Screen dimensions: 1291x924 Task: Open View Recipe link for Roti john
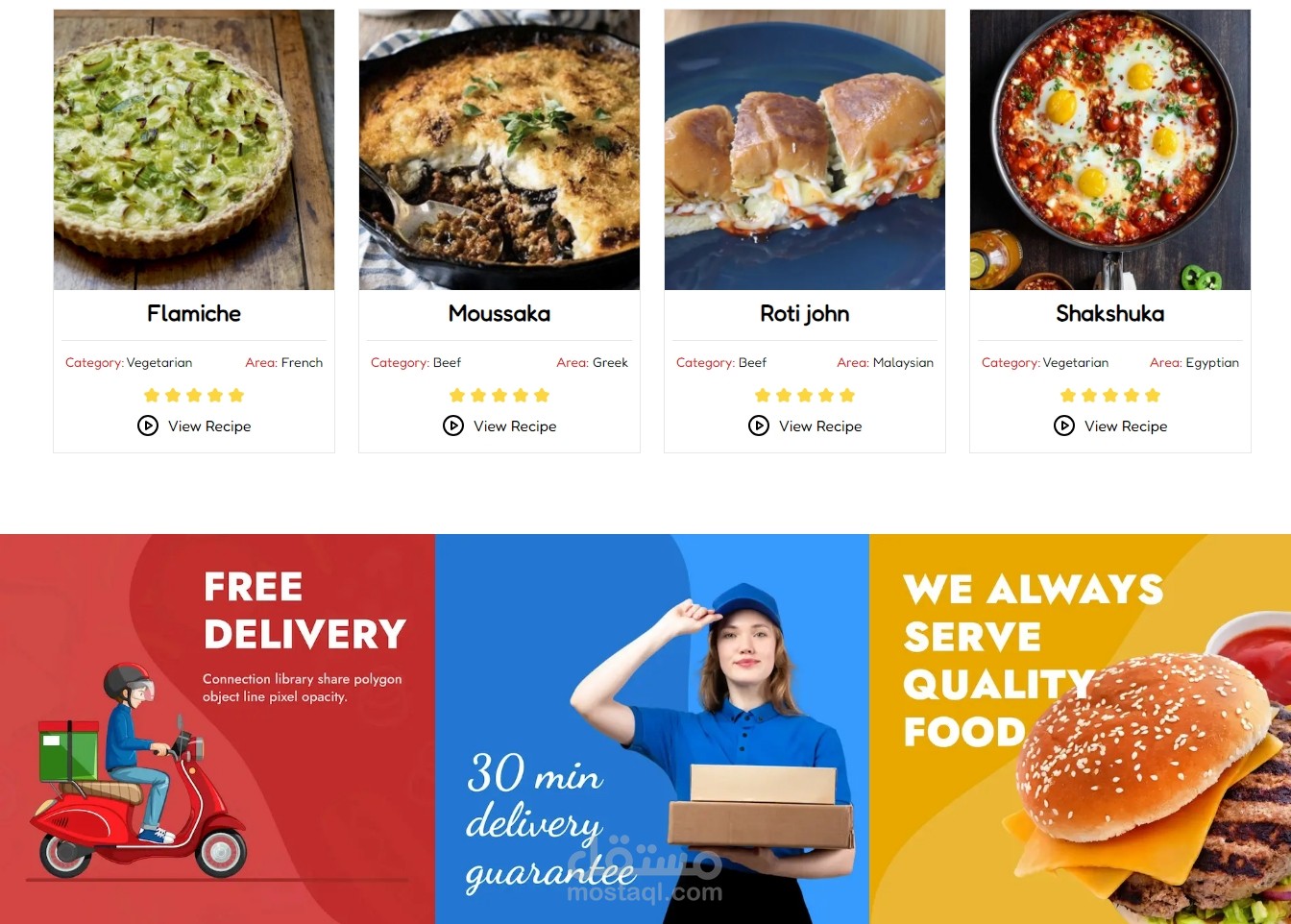click(x=820, y=426)
